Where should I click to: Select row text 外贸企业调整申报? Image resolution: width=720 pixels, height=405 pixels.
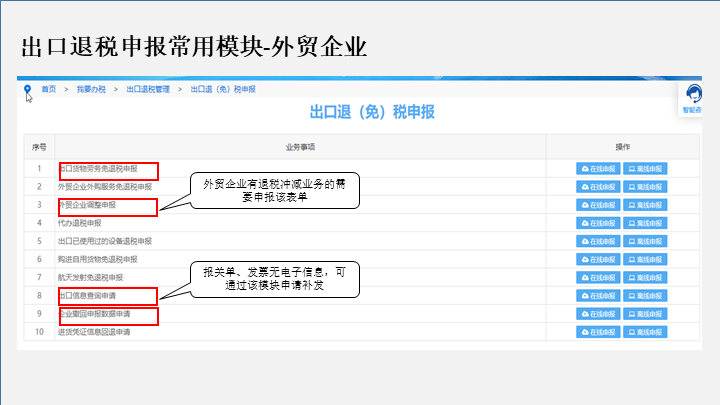pos(87,205)
